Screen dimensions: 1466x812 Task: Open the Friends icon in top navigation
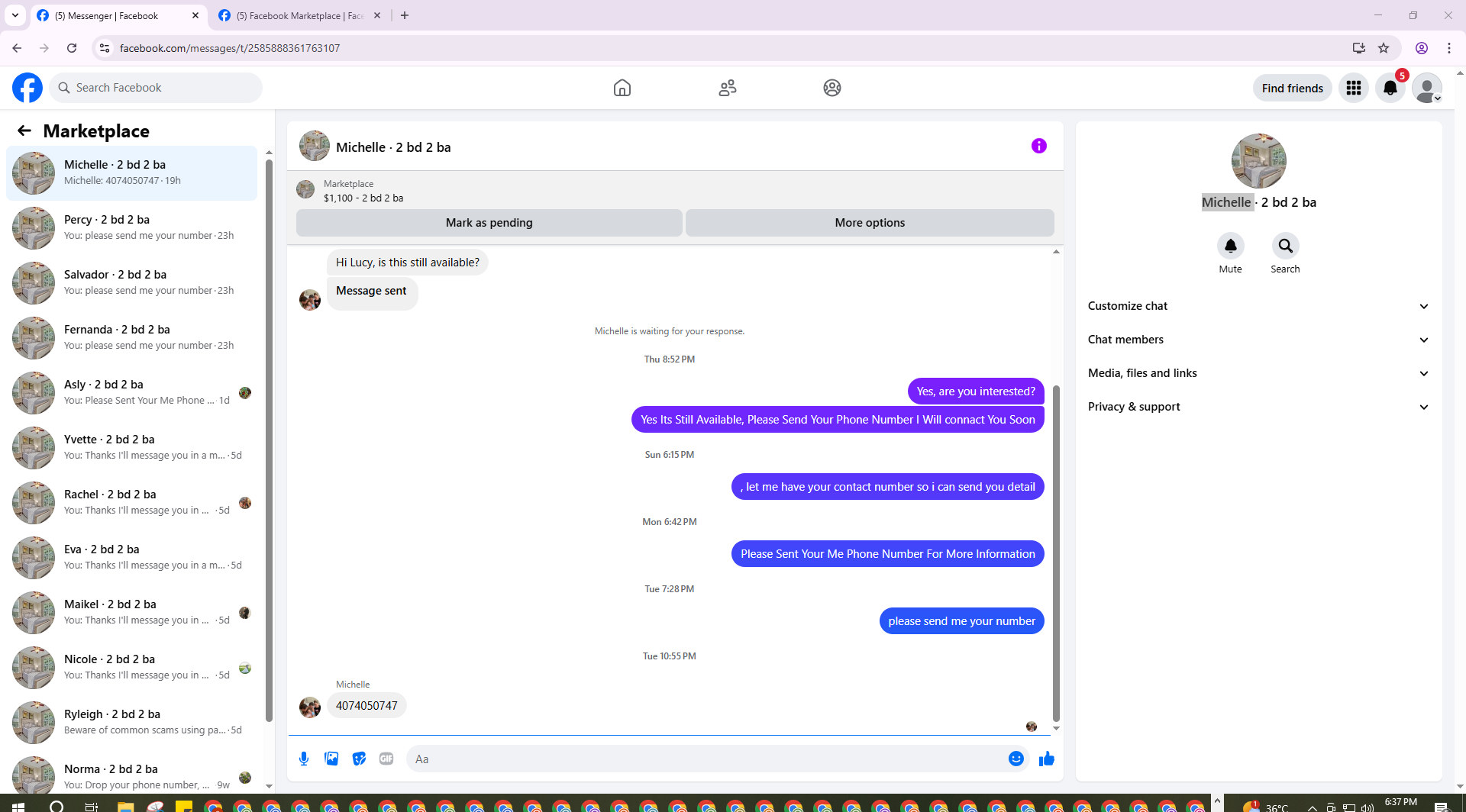(x=728, y=88)
